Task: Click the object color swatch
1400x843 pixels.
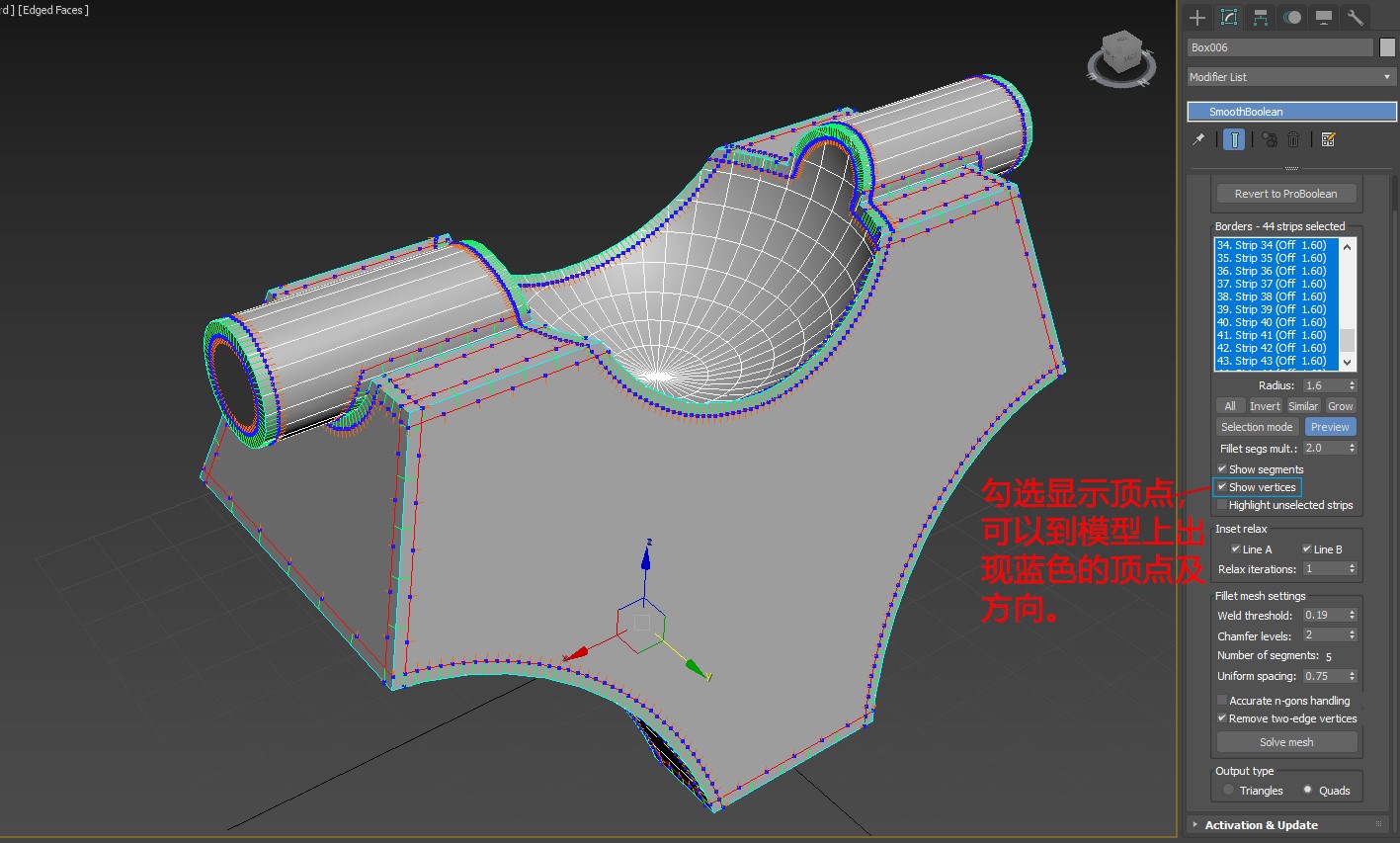Action: 1387,47
